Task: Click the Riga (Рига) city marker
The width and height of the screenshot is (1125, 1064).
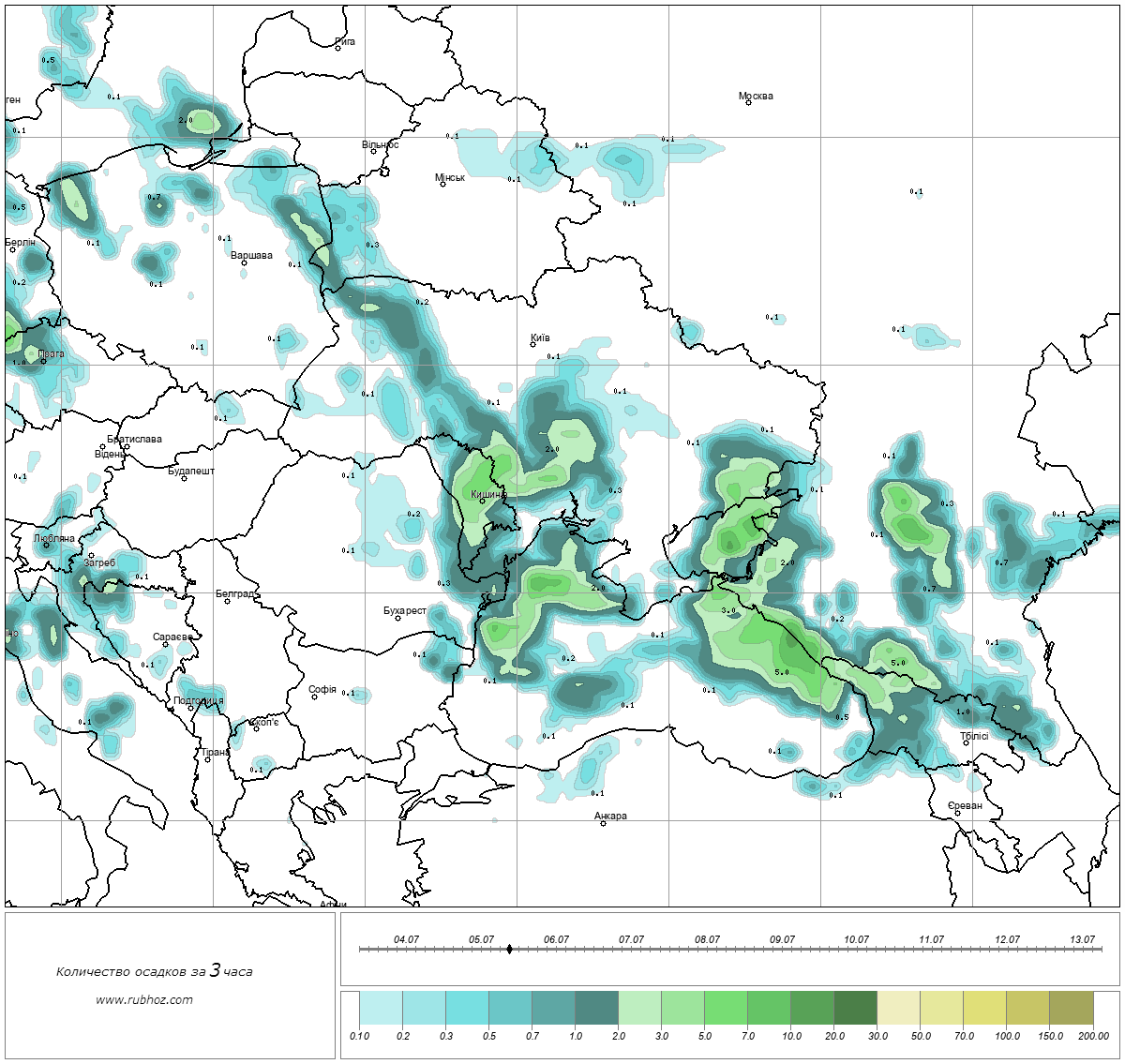Action: (x=337, y=48)
